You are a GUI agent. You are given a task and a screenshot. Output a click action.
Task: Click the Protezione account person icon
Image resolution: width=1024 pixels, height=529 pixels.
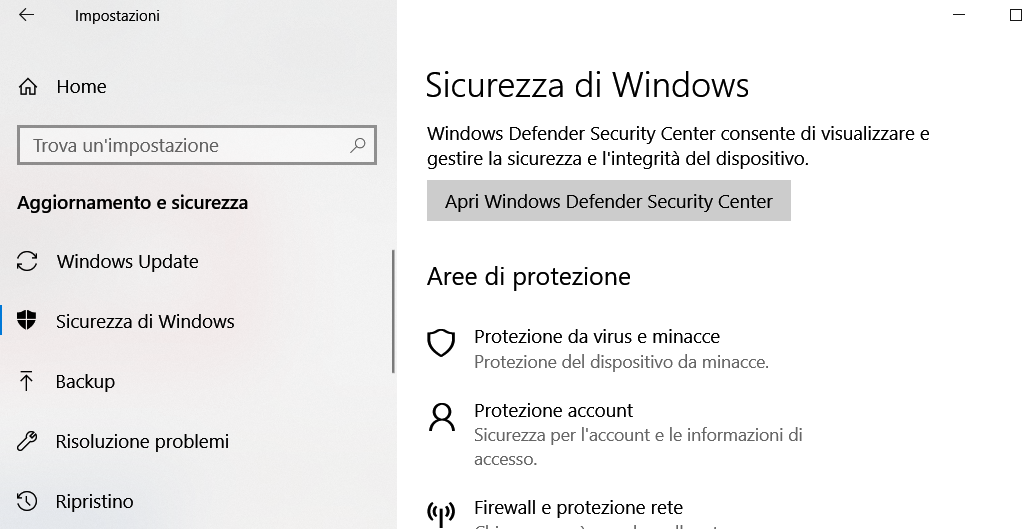tap(441, 417)
